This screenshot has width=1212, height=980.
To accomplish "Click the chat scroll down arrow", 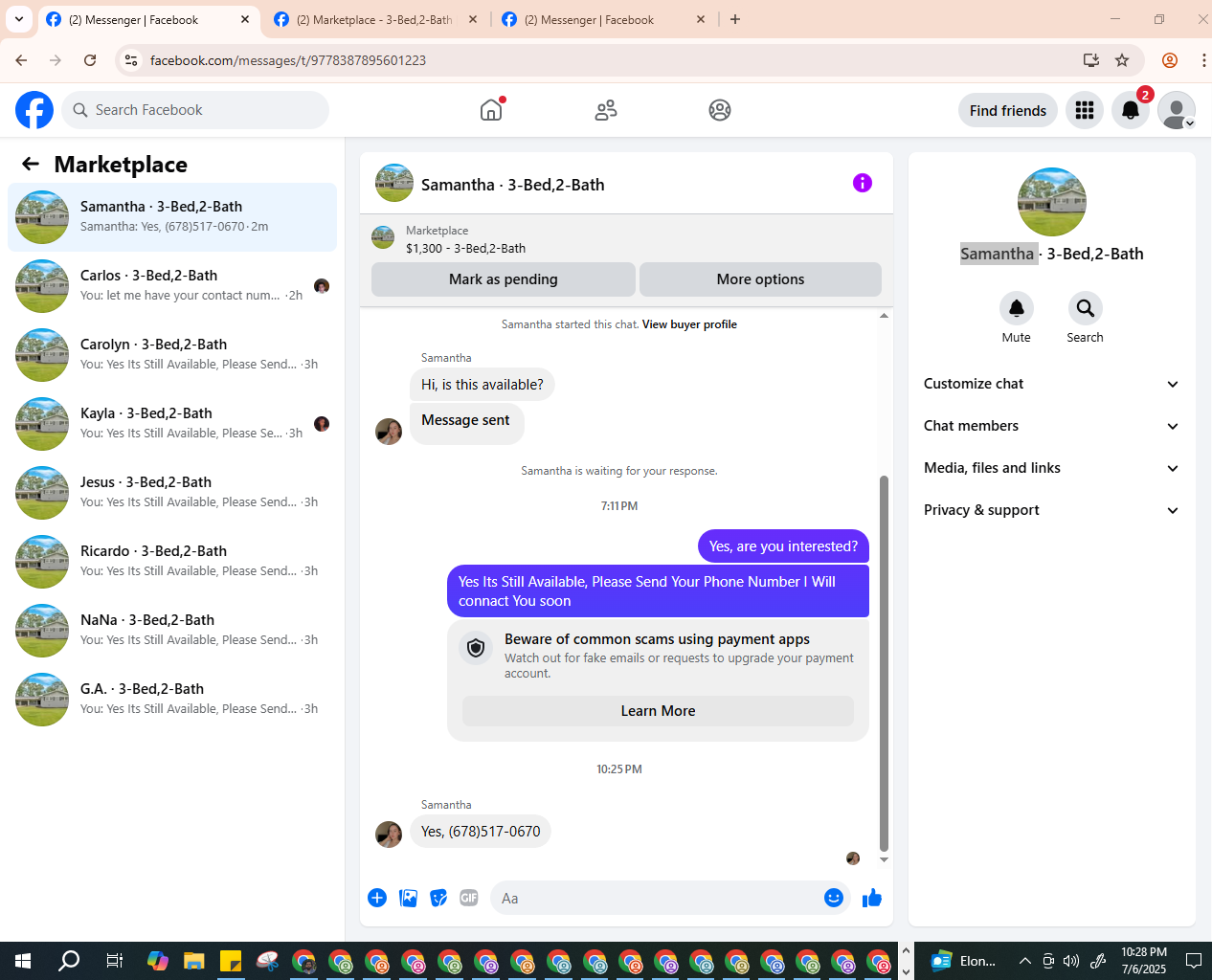I will pyautogui.click(x=884, y=859).
